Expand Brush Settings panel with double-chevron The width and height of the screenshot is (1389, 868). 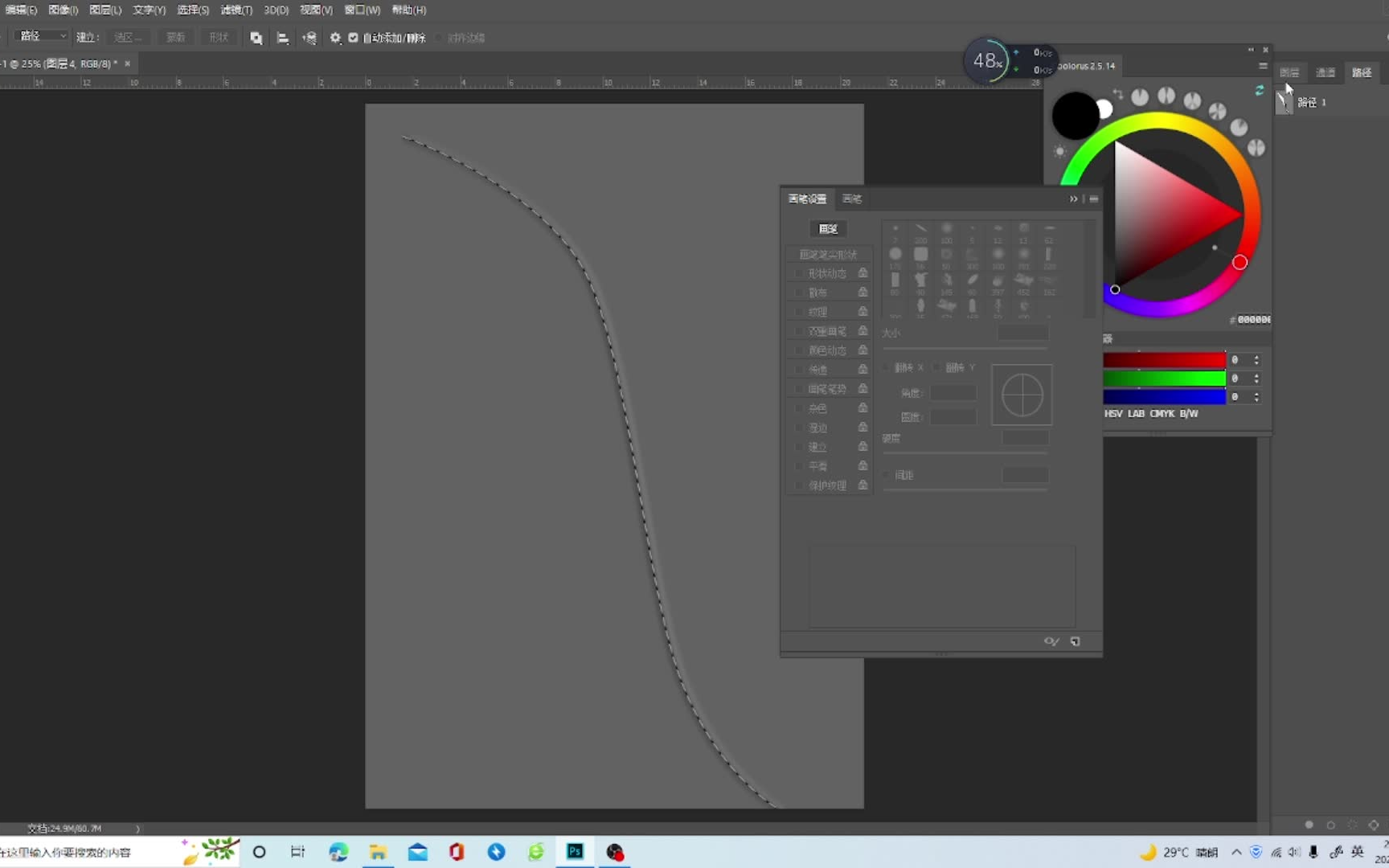[1073, 199]
